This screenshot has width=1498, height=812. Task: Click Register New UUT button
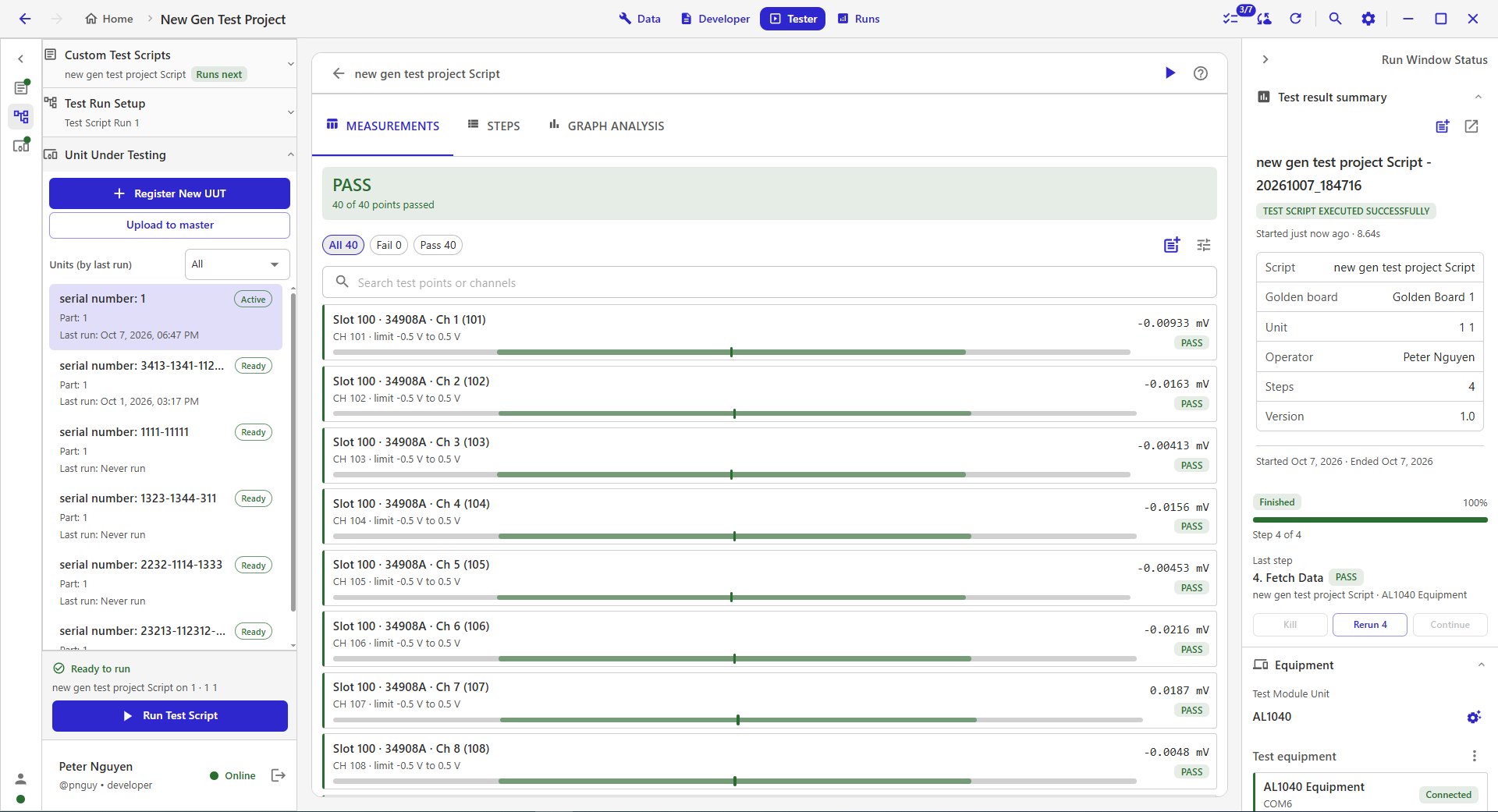coord(169,193)
